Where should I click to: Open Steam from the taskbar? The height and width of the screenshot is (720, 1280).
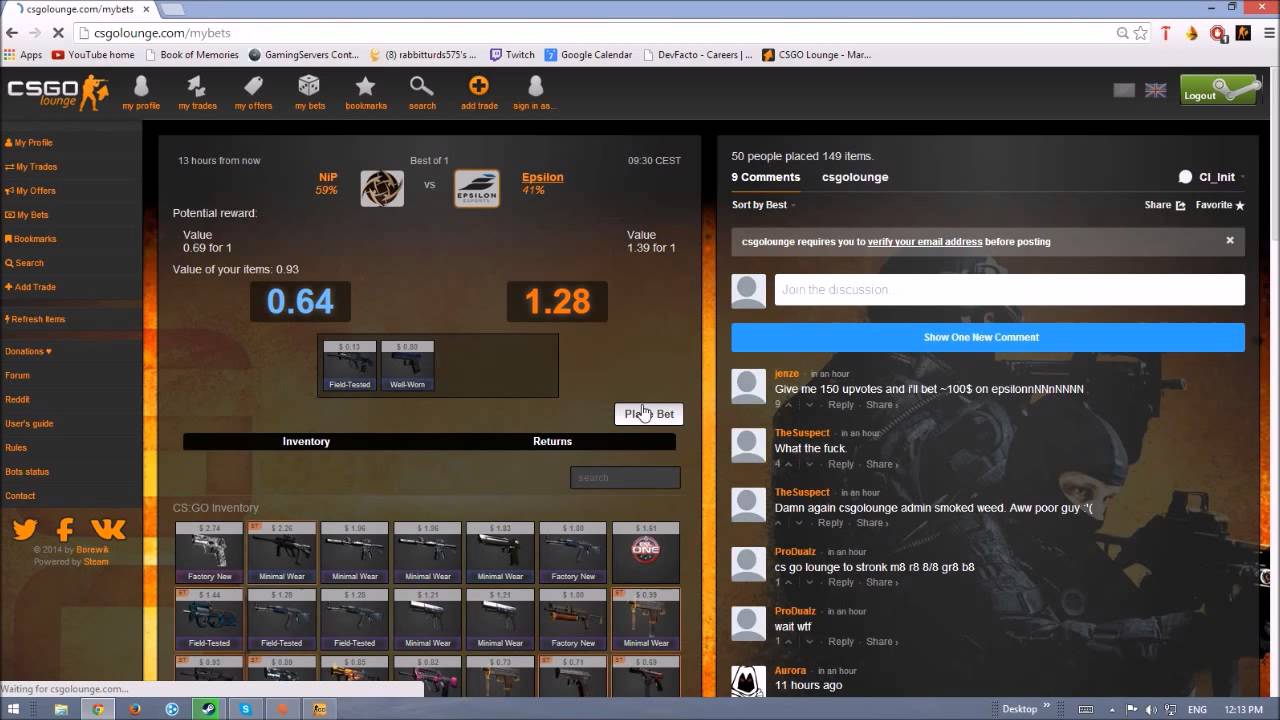click(x=209, y=709)
